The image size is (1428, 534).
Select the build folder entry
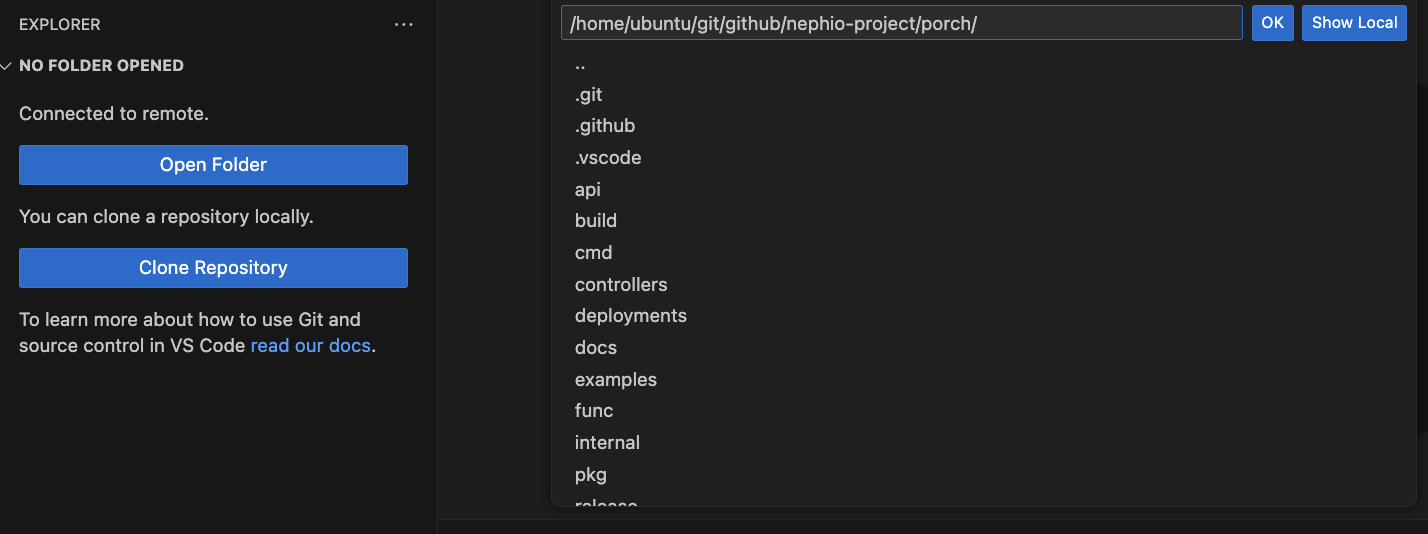(x=596, y=221)
